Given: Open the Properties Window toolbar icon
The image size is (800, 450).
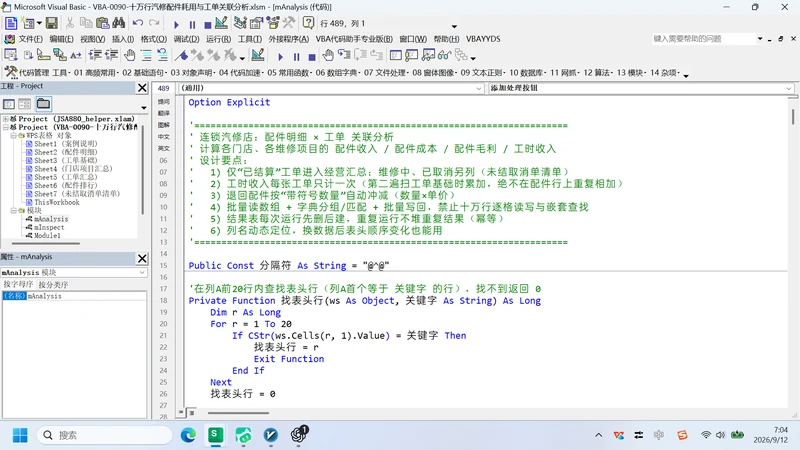Looking at the screenshot, I should click(256, 23).
